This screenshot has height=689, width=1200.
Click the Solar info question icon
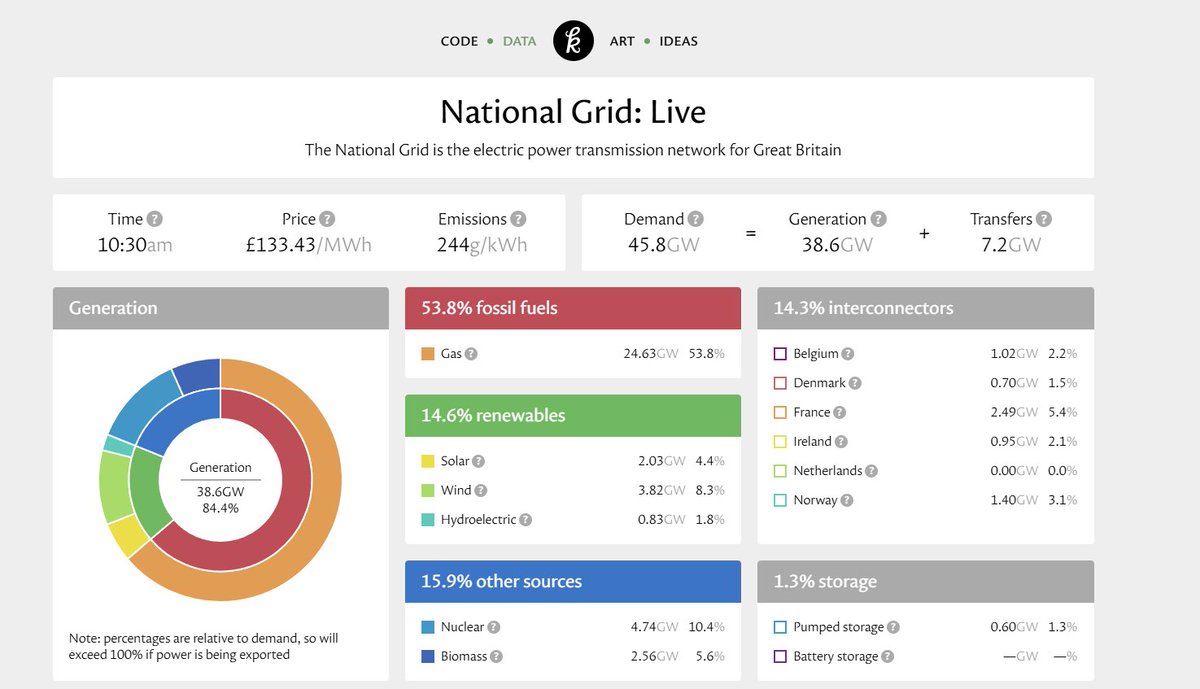pos(478,461)
